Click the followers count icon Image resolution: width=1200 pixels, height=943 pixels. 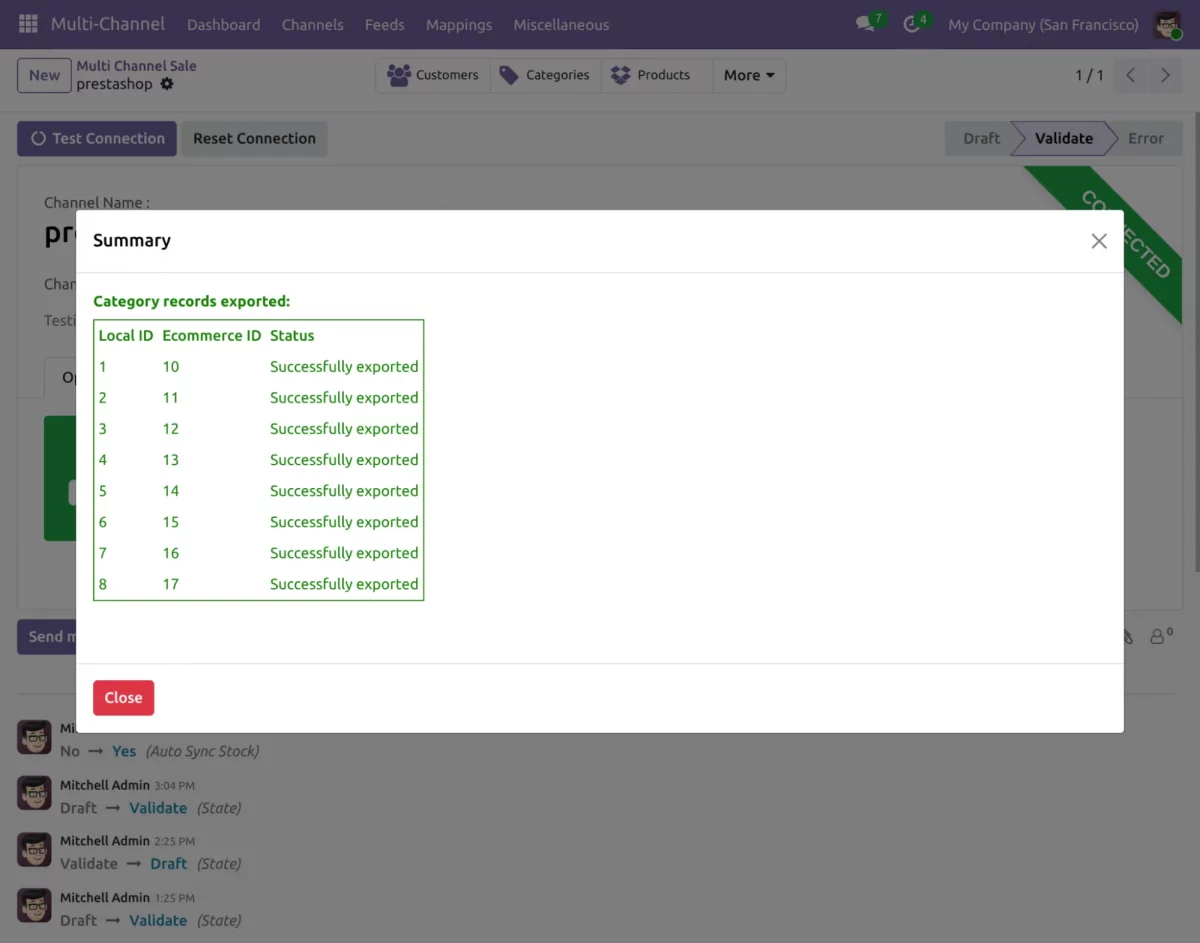(x=1161, y=636)
